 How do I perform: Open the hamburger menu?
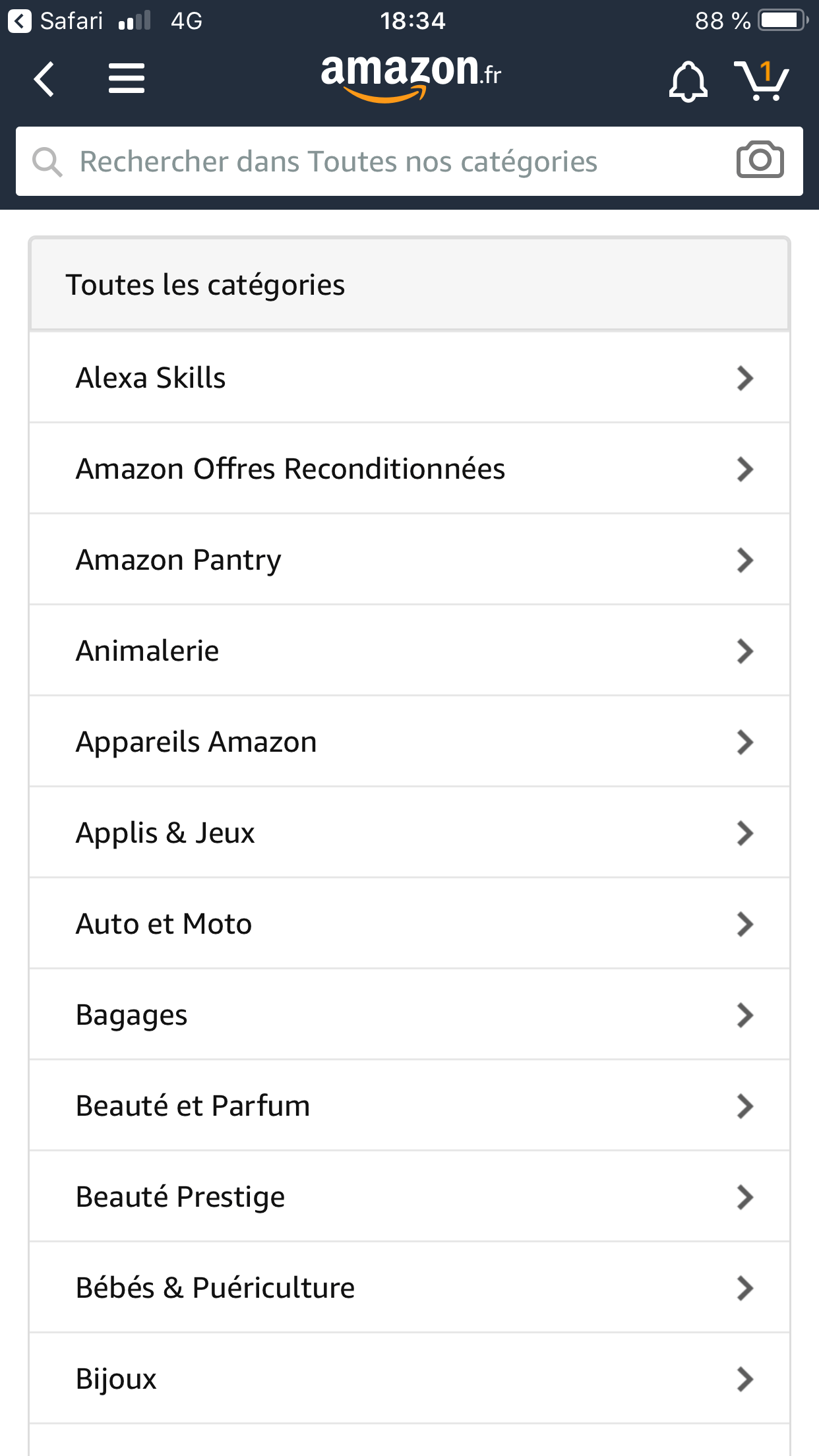[127, 78]
